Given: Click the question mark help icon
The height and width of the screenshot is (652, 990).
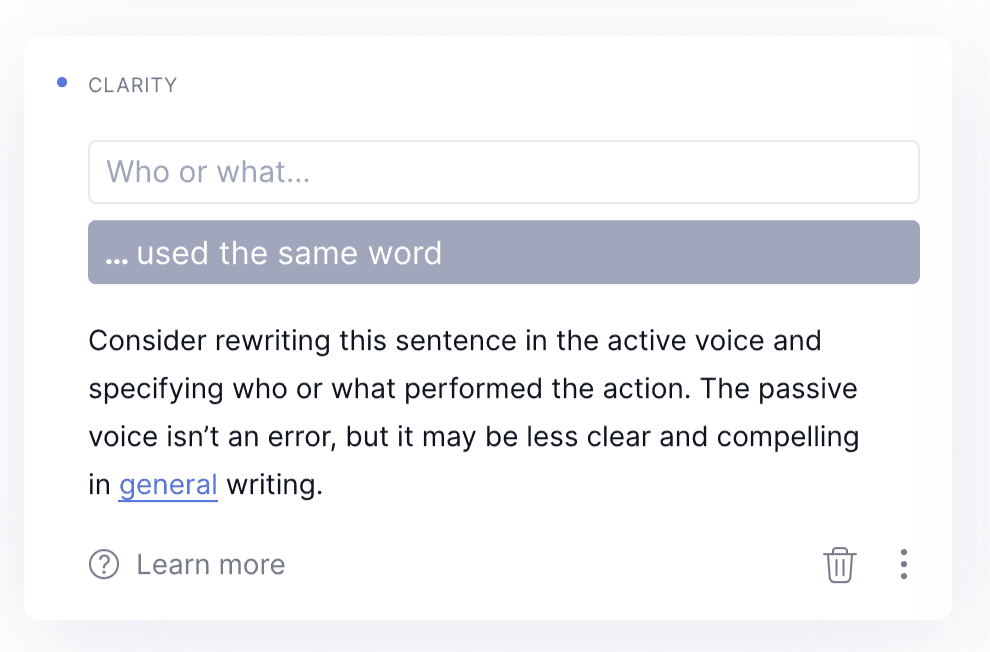Looking at the screenshot, I should pyautogui.click(x=104, y=564).
